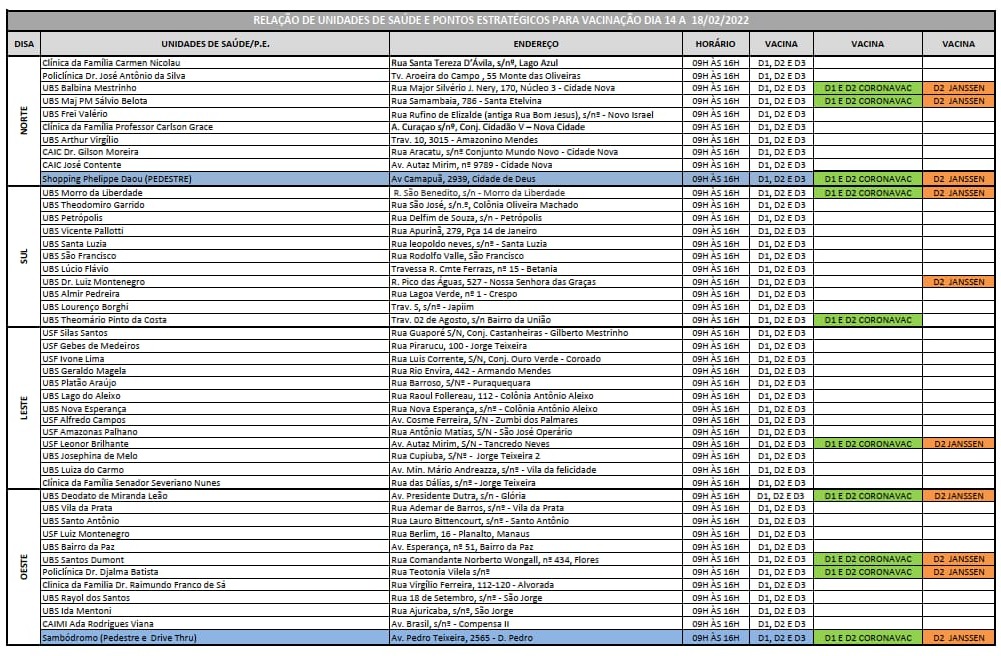Select the DISA column header
The width and height of the screenshot is (1001, 656).
(x=23, y=45)
